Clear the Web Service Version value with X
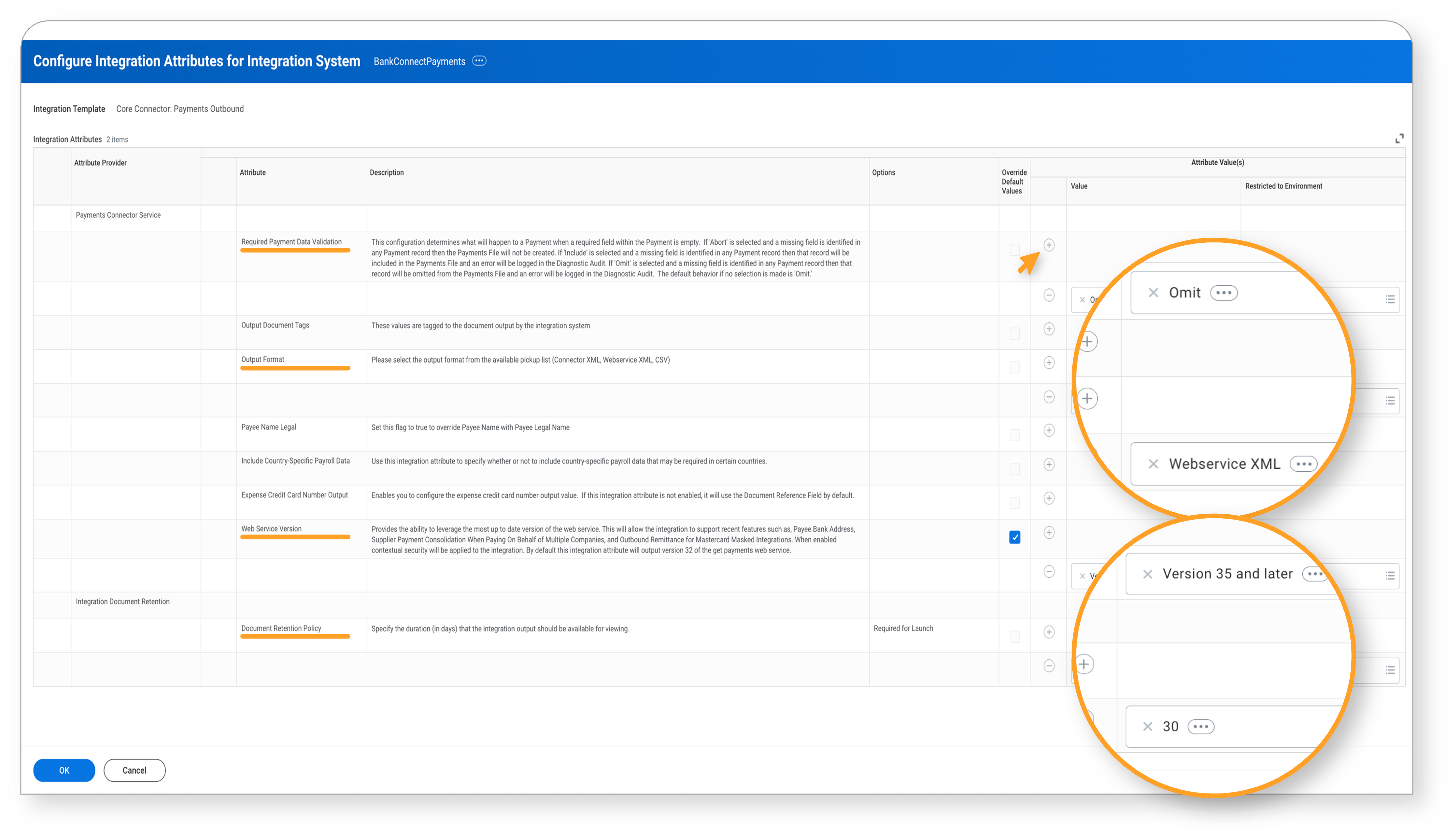Screen dimensions: 1456x840 pos(1082,576)
